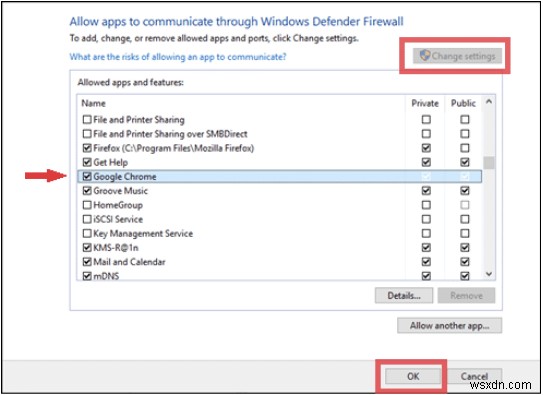Toggle Private checkbox for HomeGroup
543x395 pixels.
coord(426,205)
